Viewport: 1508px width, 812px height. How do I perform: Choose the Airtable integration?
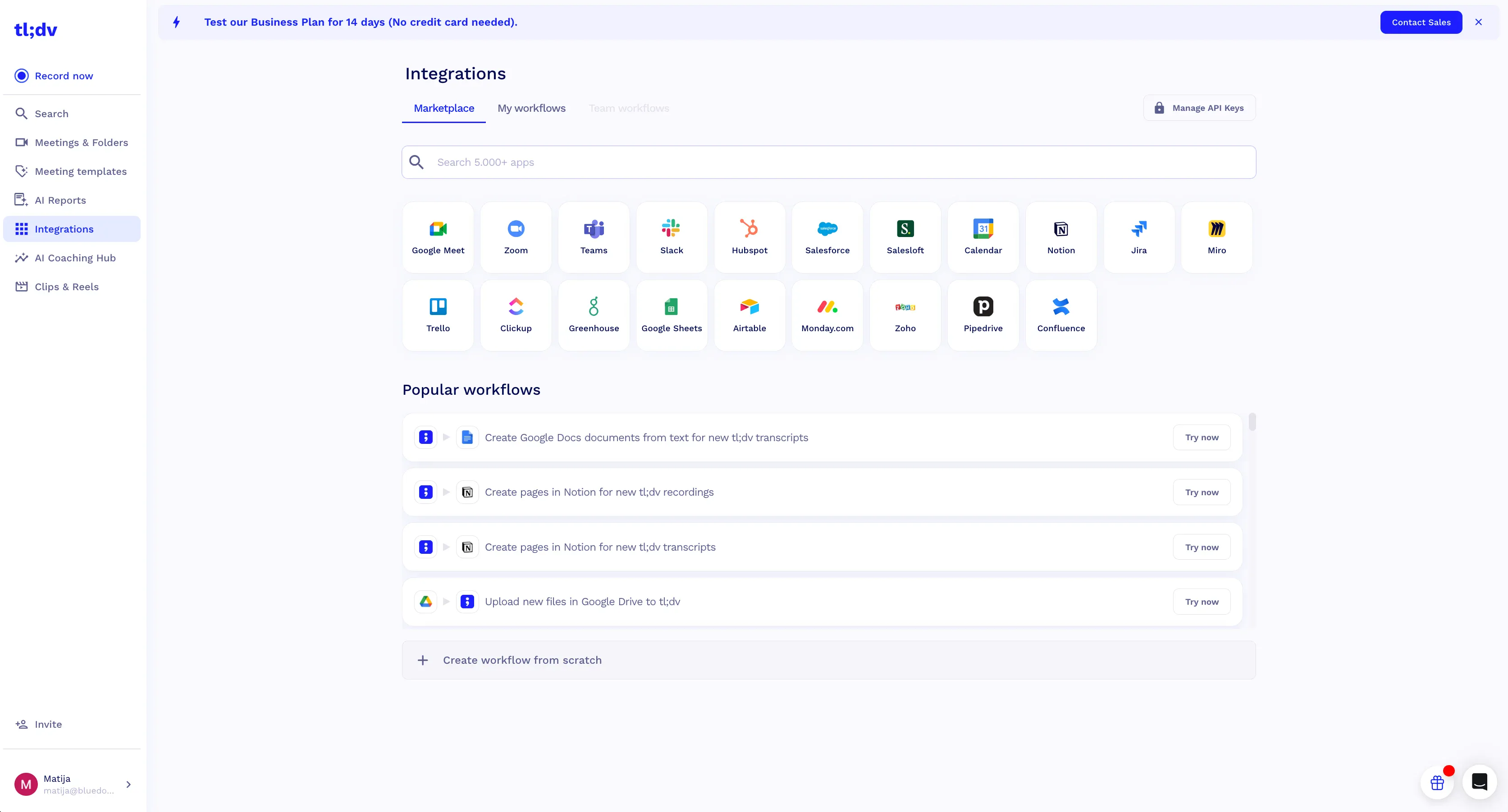[x=749, y=315]
